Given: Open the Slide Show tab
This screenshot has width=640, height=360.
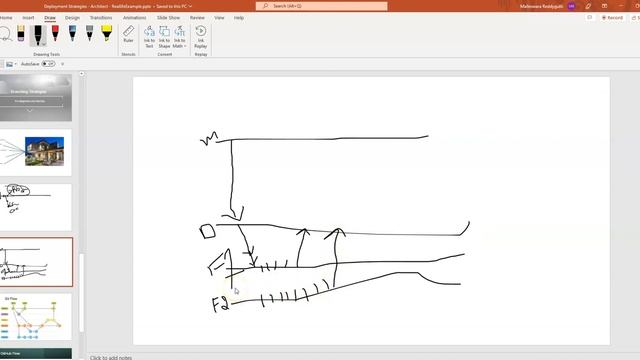Looking at the screenshot, I should tap(168, 18).
